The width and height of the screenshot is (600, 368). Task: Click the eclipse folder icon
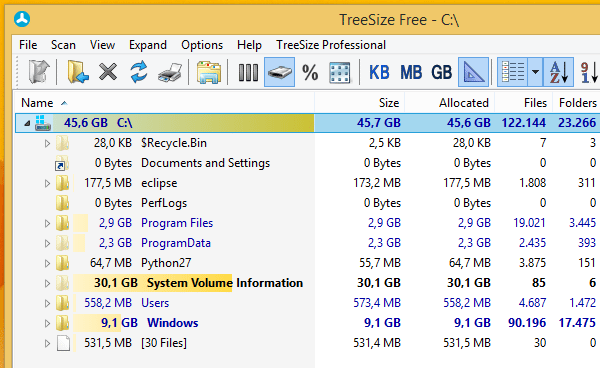tap(62, 183)
